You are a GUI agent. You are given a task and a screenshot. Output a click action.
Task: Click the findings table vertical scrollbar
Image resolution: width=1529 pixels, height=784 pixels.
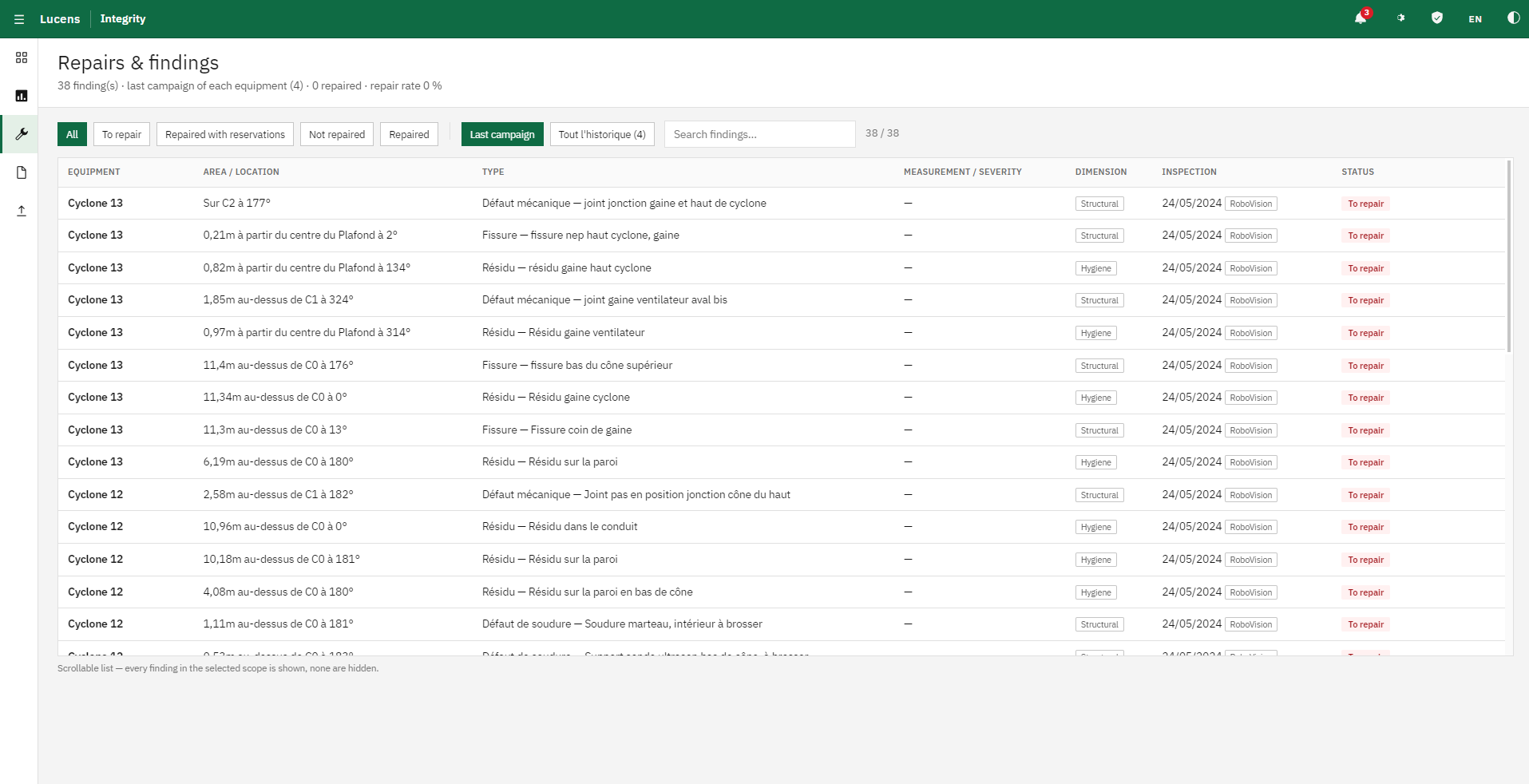[x=1509, y=256]
